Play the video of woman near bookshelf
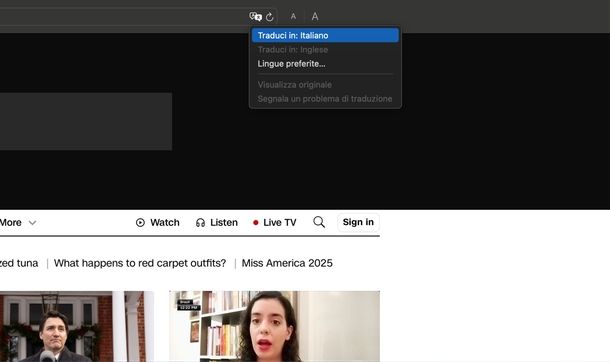Viewport: 610px width, 362px height. [275, 326]
